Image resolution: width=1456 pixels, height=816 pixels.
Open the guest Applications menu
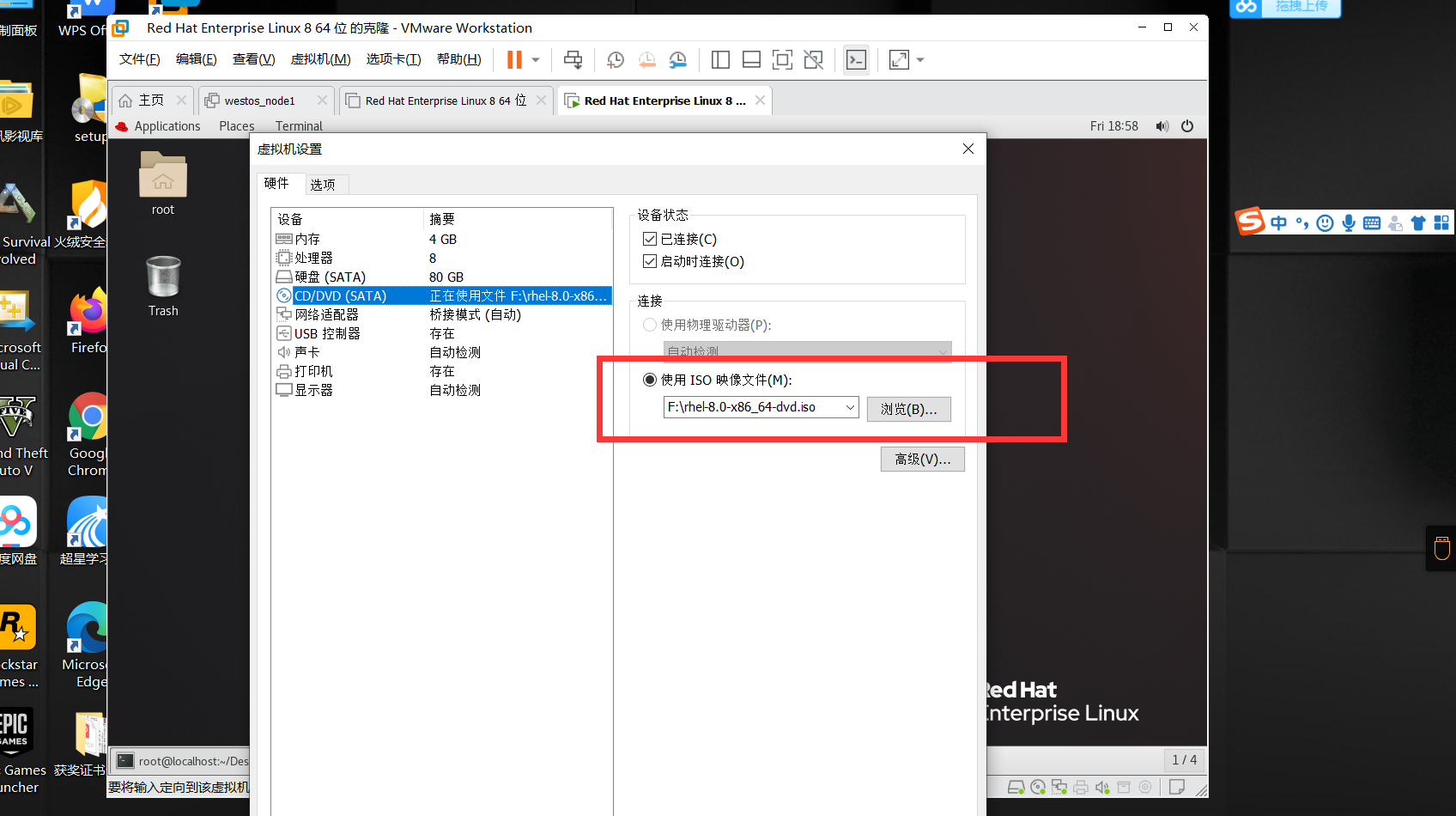(x=167, y=126)
